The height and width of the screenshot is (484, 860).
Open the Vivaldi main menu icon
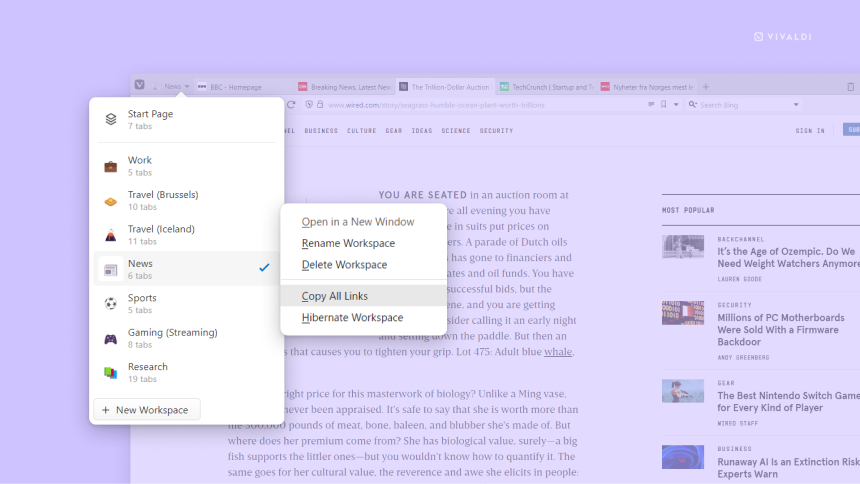(139, 85)
